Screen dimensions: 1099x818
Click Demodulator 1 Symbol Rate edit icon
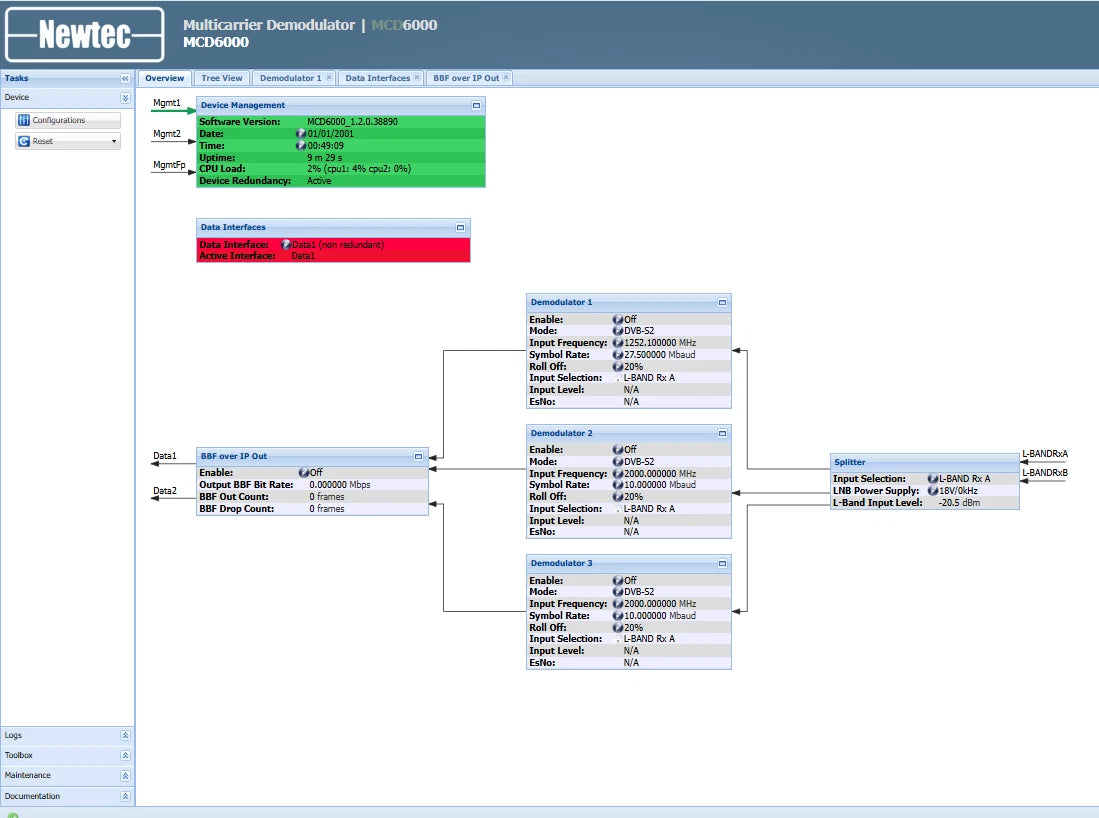[x=618, y=355]
